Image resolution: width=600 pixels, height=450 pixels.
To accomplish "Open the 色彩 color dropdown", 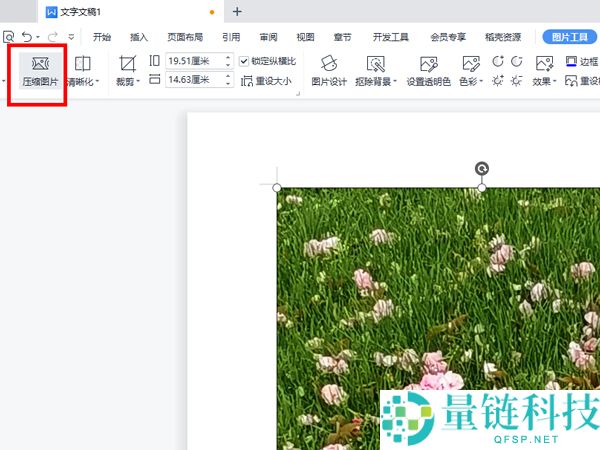I will pos(470,82).
